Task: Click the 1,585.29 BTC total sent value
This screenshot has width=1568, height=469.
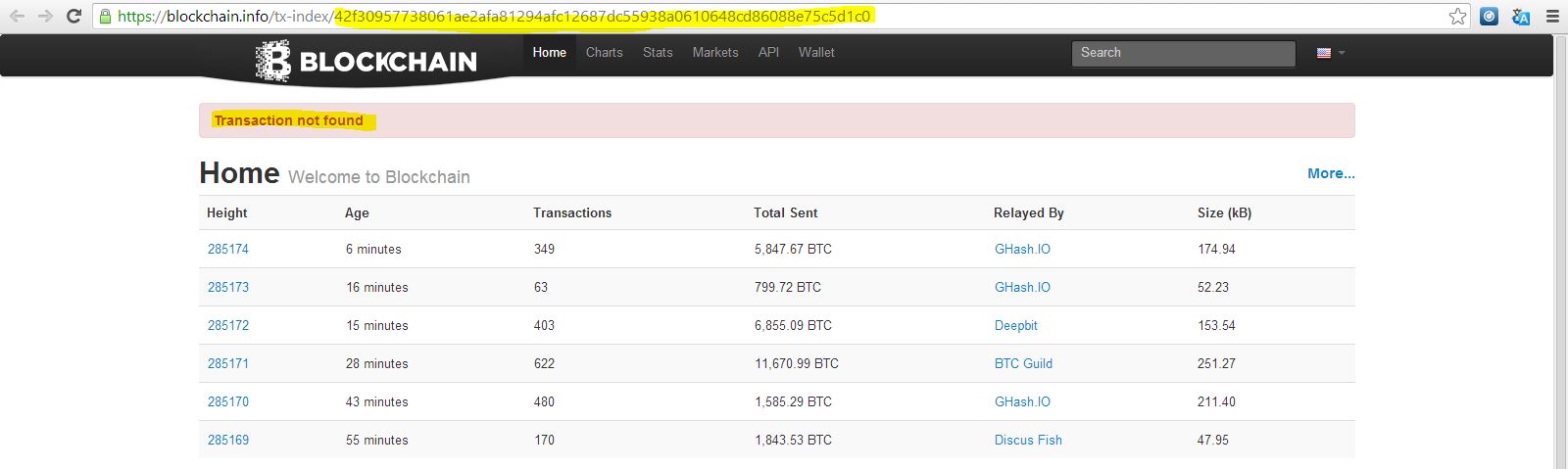Action: 793,401
